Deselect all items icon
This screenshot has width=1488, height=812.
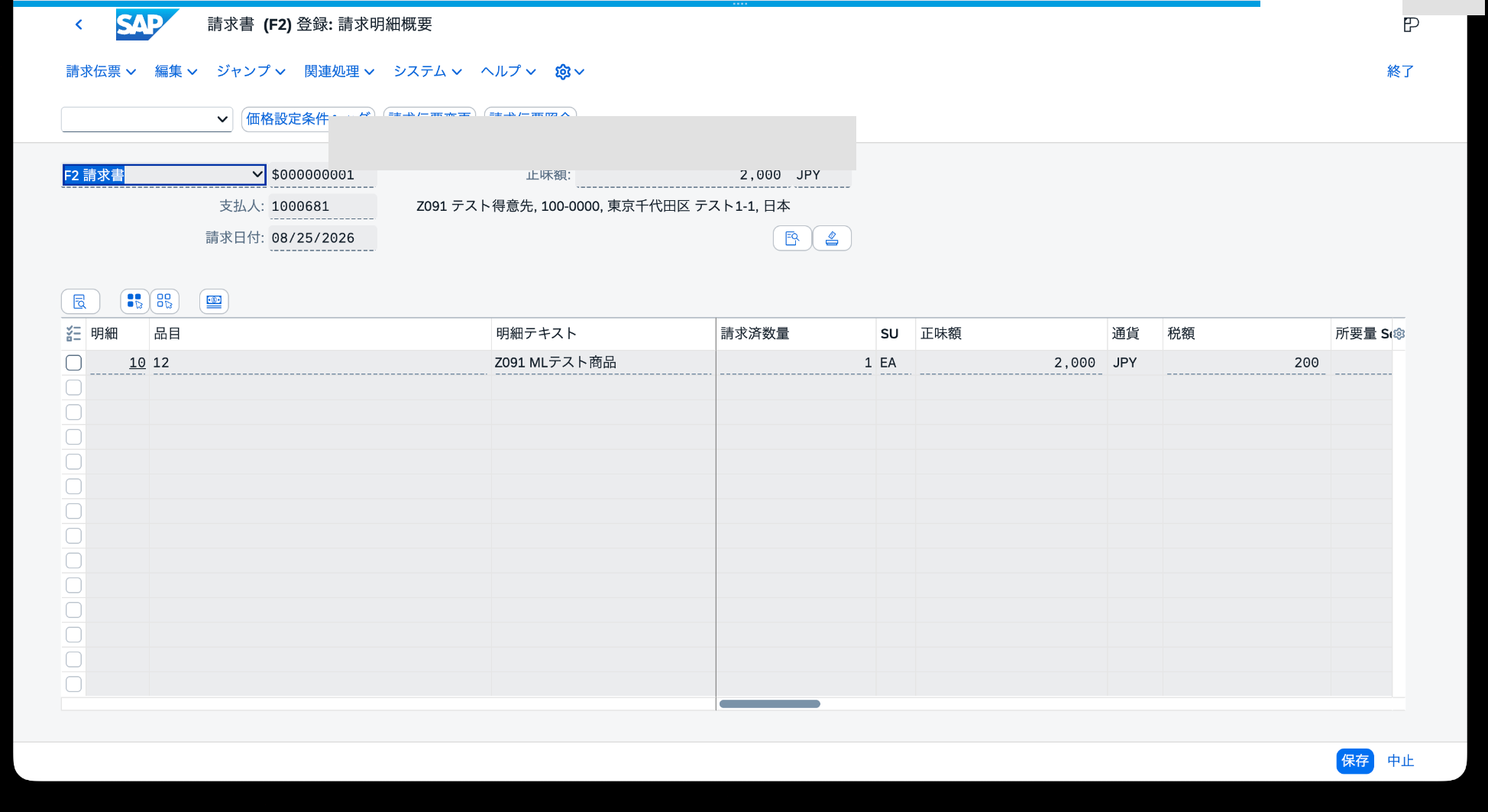pos(164,302)
